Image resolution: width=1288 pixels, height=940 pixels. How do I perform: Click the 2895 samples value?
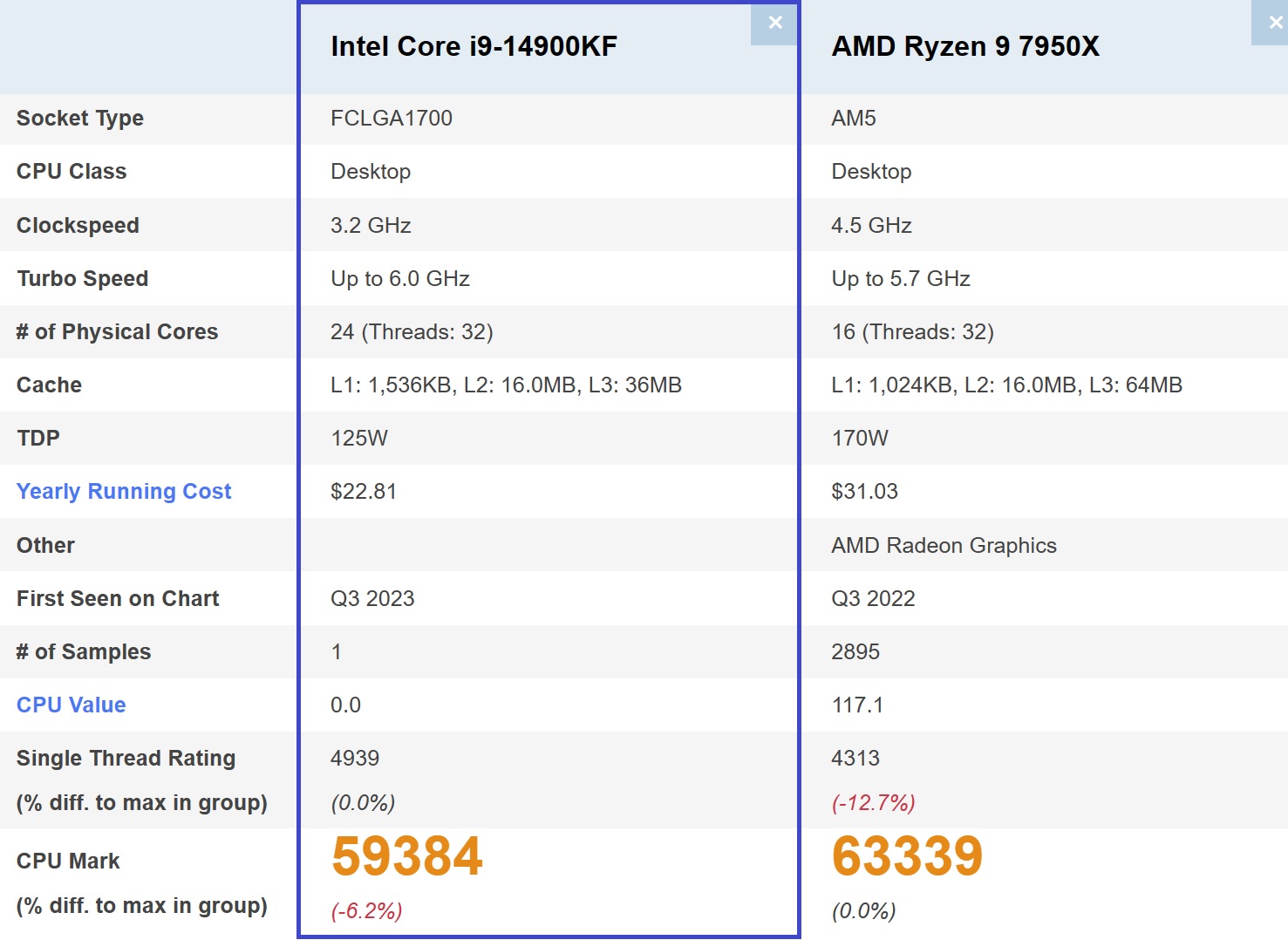coord(855,652)
